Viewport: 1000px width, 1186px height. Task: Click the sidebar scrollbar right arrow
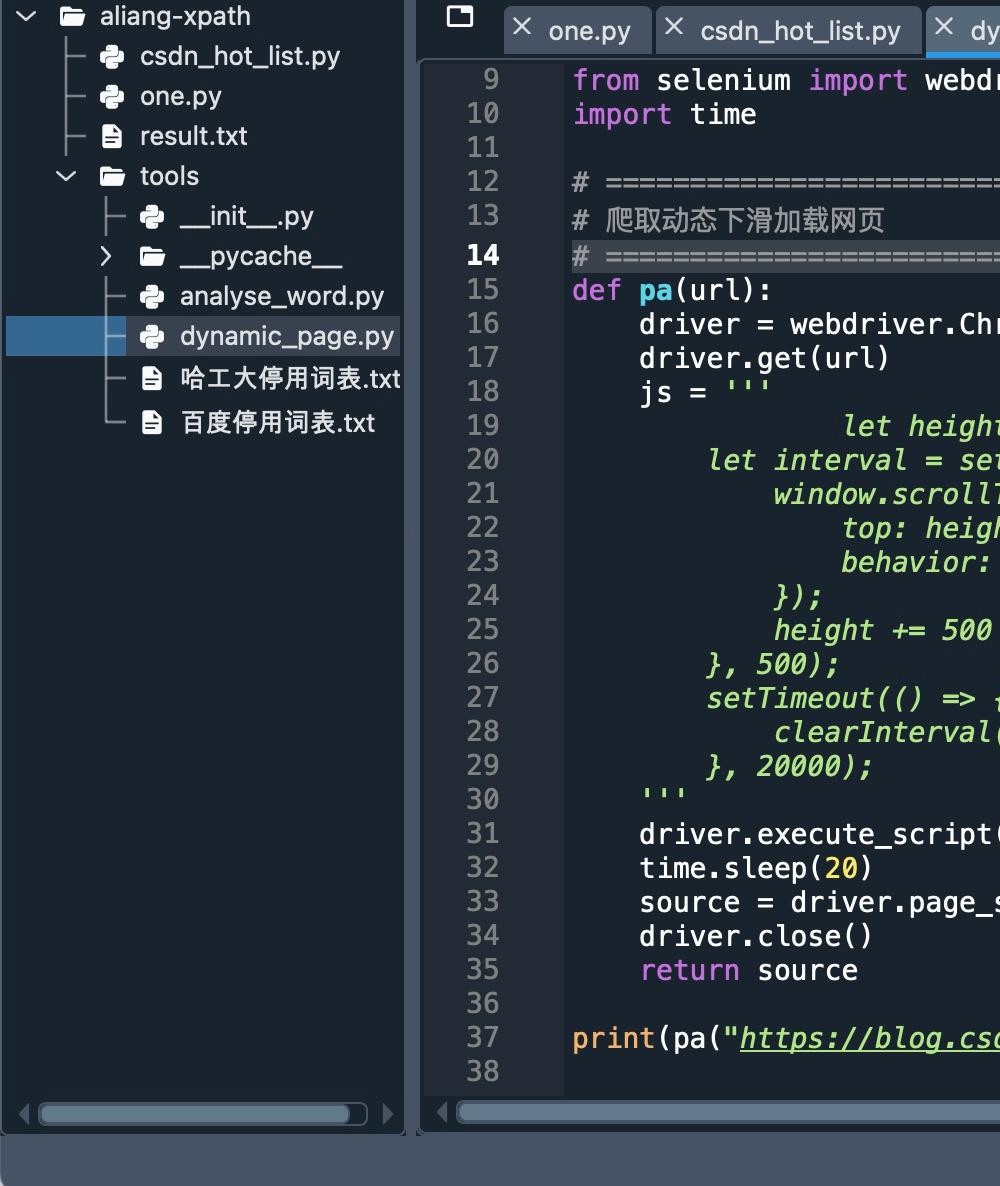point(388,1114)
